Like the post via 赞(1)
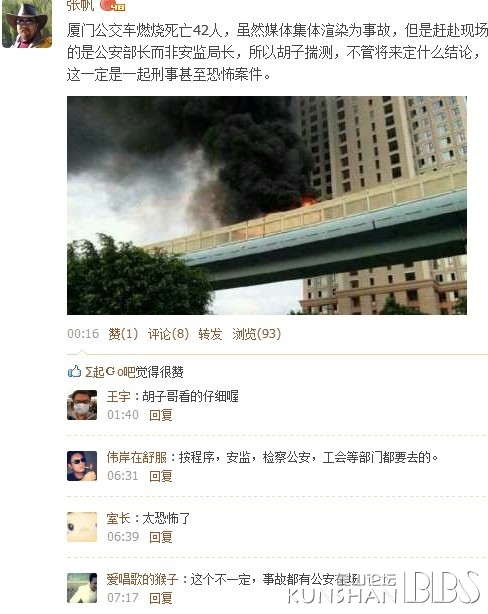This screenshot has height=614, width=488. [123, 334]
